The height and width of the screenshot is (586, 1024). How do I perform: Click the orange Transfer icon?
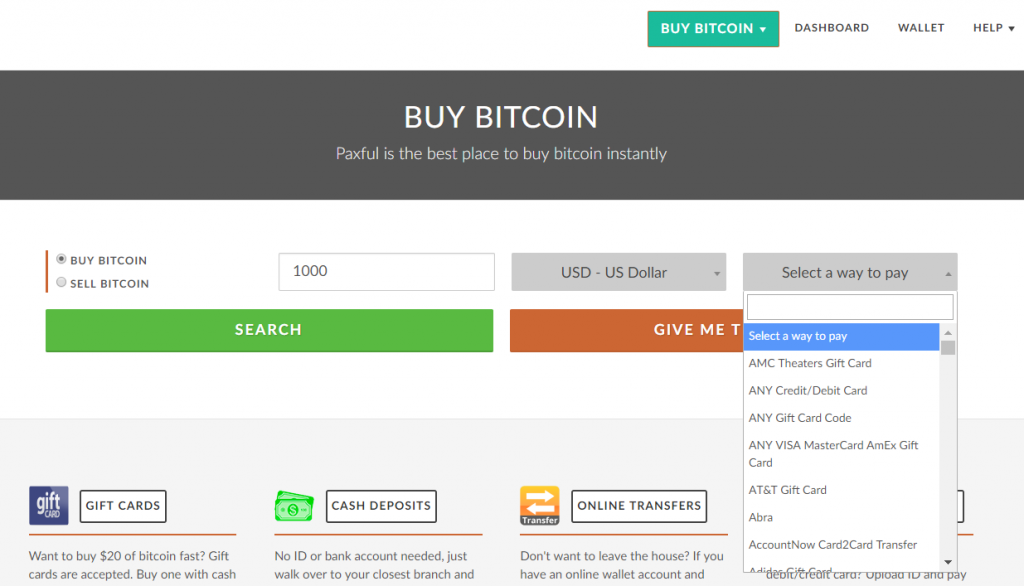tap(539, 506)
